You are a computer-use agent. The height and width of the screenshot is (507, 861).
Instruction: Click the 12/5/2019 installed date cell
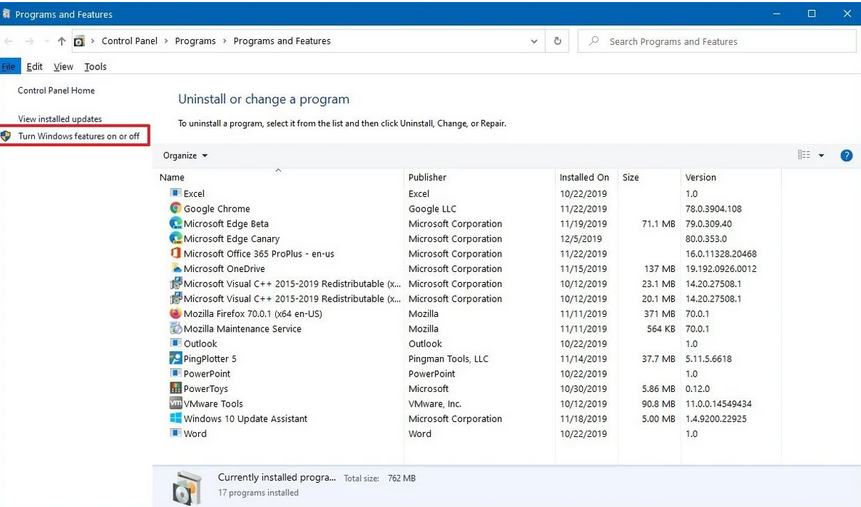pyautogui.click(x=581, y=238)
